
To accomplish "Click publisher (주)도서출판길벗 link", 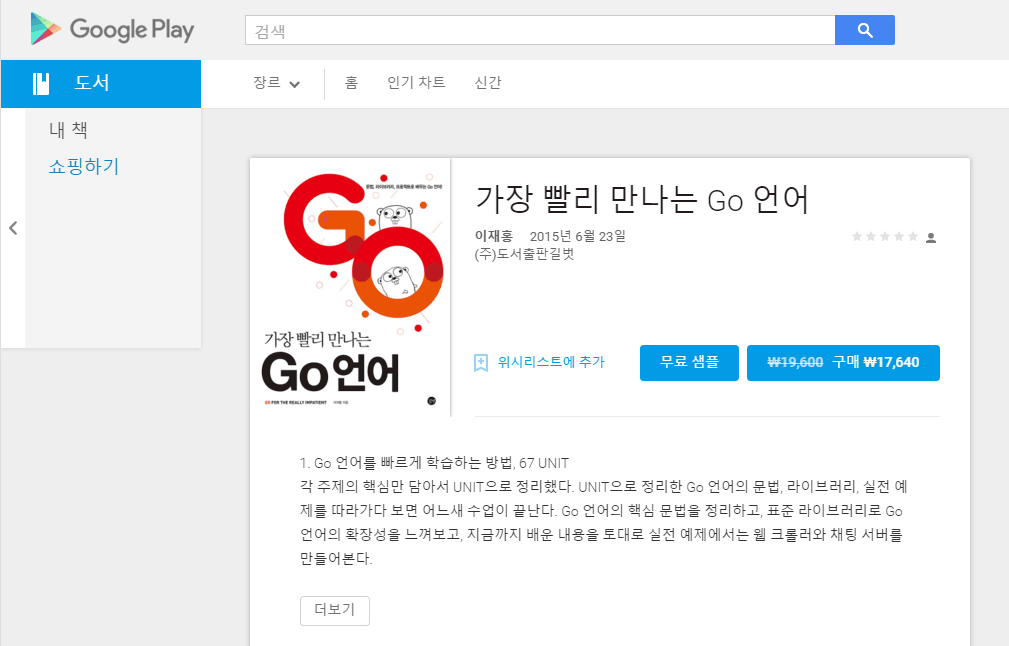I will tap(525, 254).
